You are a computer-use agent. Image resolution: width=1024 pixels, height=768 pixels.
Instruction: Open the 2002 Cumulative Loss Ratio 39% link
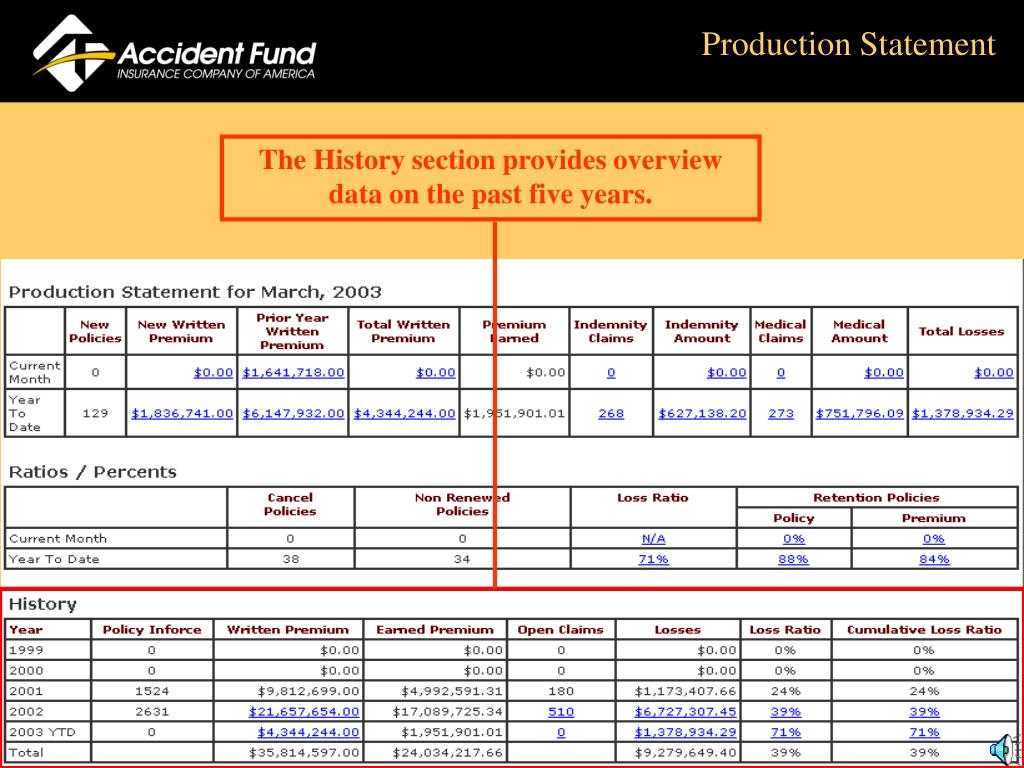(x=924, y=712)
